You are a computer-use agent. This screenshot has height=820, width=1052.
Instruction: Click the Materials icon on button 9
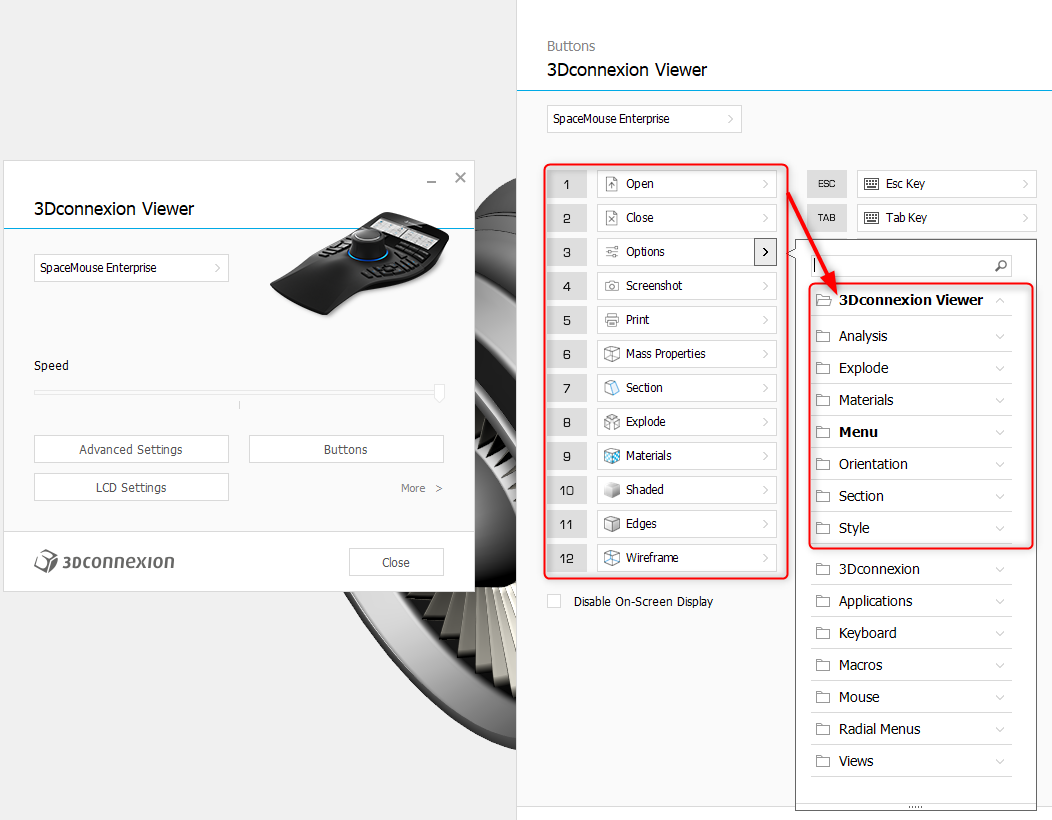click(611, 456)
